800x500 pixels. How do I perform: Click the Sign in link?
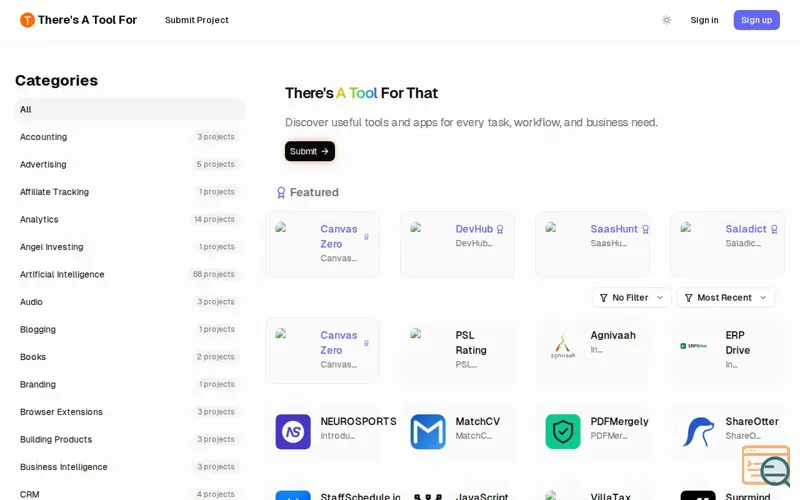pos(704,20)
